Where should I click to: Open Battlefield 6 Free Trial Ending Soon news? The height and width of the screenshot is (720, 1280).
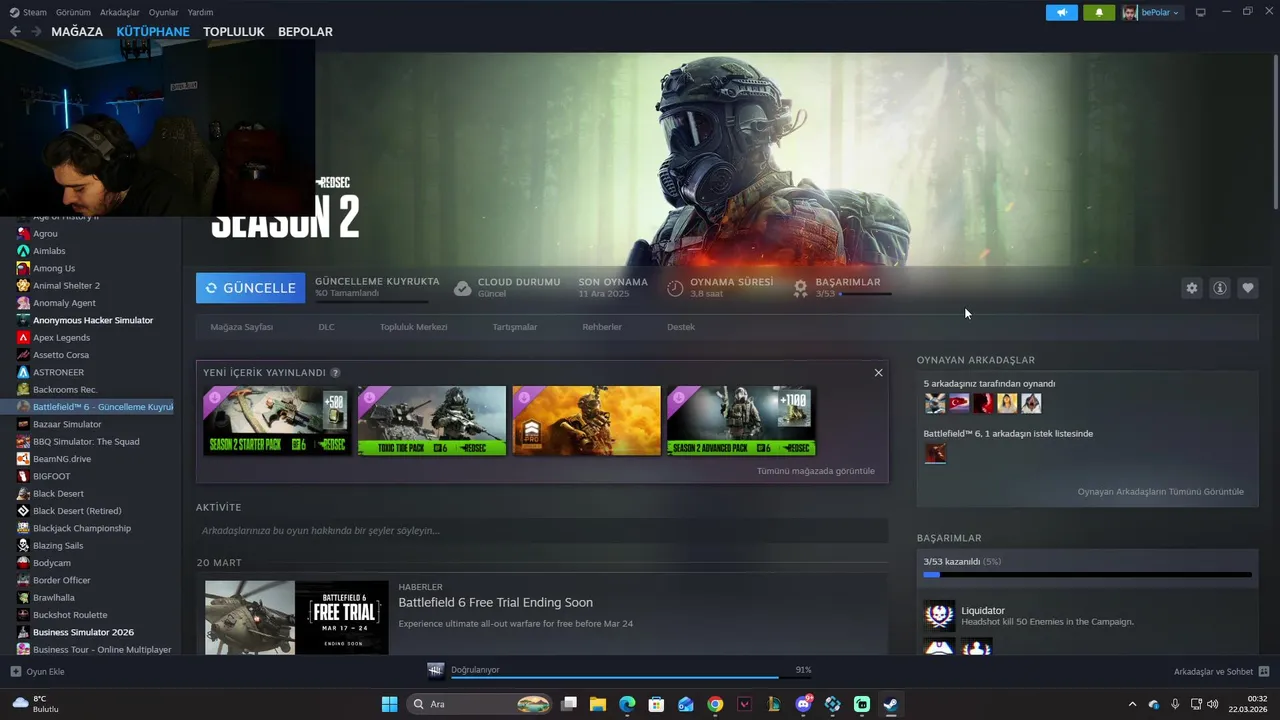click(x=495, y=602)
